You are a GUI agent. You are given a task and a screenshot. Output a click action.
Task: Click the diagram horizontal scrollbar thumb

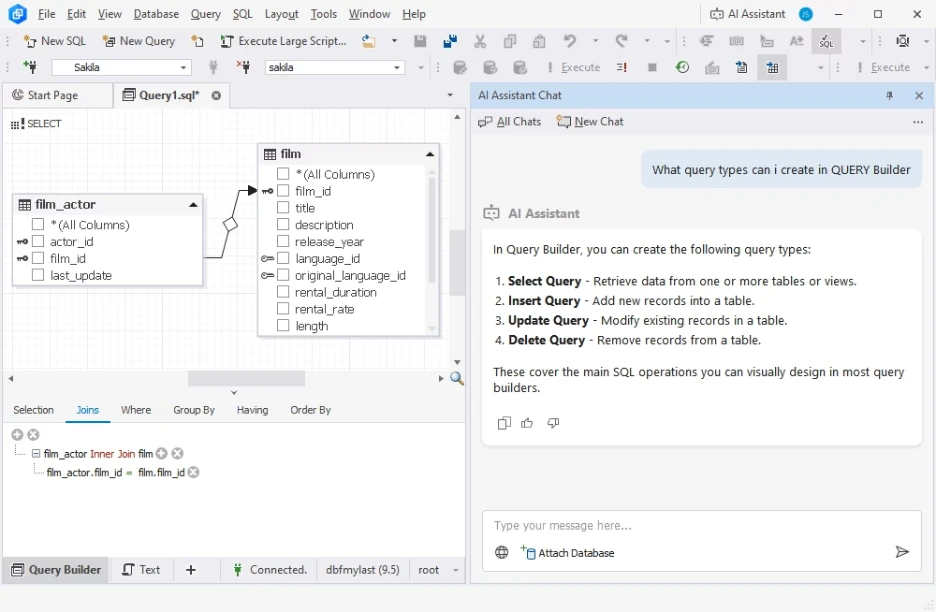[246, 379]
